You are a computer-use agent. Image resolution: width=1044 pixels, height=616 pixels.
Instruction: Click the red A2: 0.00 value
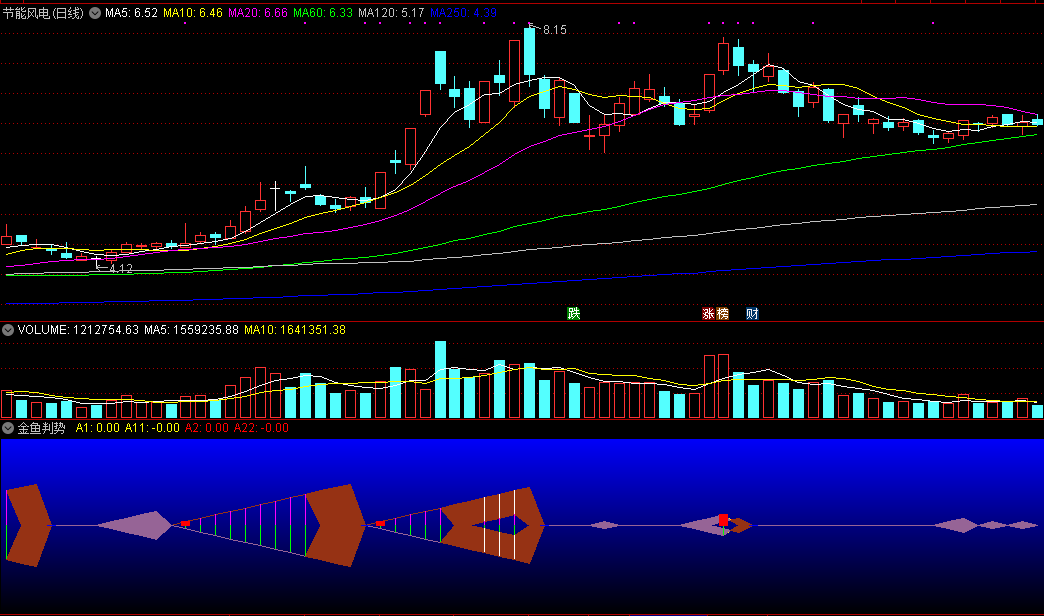pyautogui.click(x=207, y=428)
